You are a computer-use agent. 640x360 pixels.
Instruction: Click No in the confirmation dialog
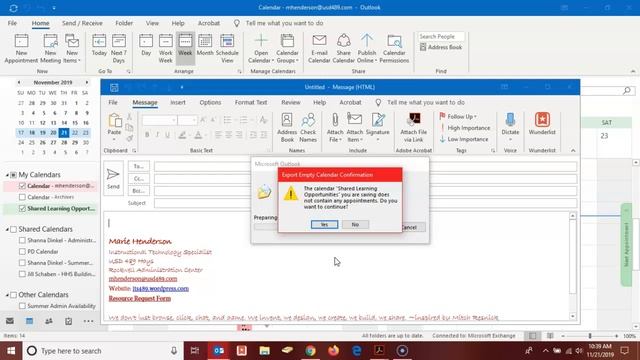tap(355, 224)
